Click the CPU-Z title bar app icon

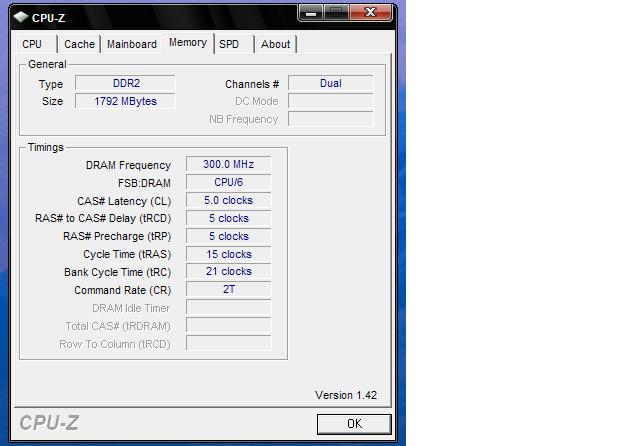[x=21, y=15]
